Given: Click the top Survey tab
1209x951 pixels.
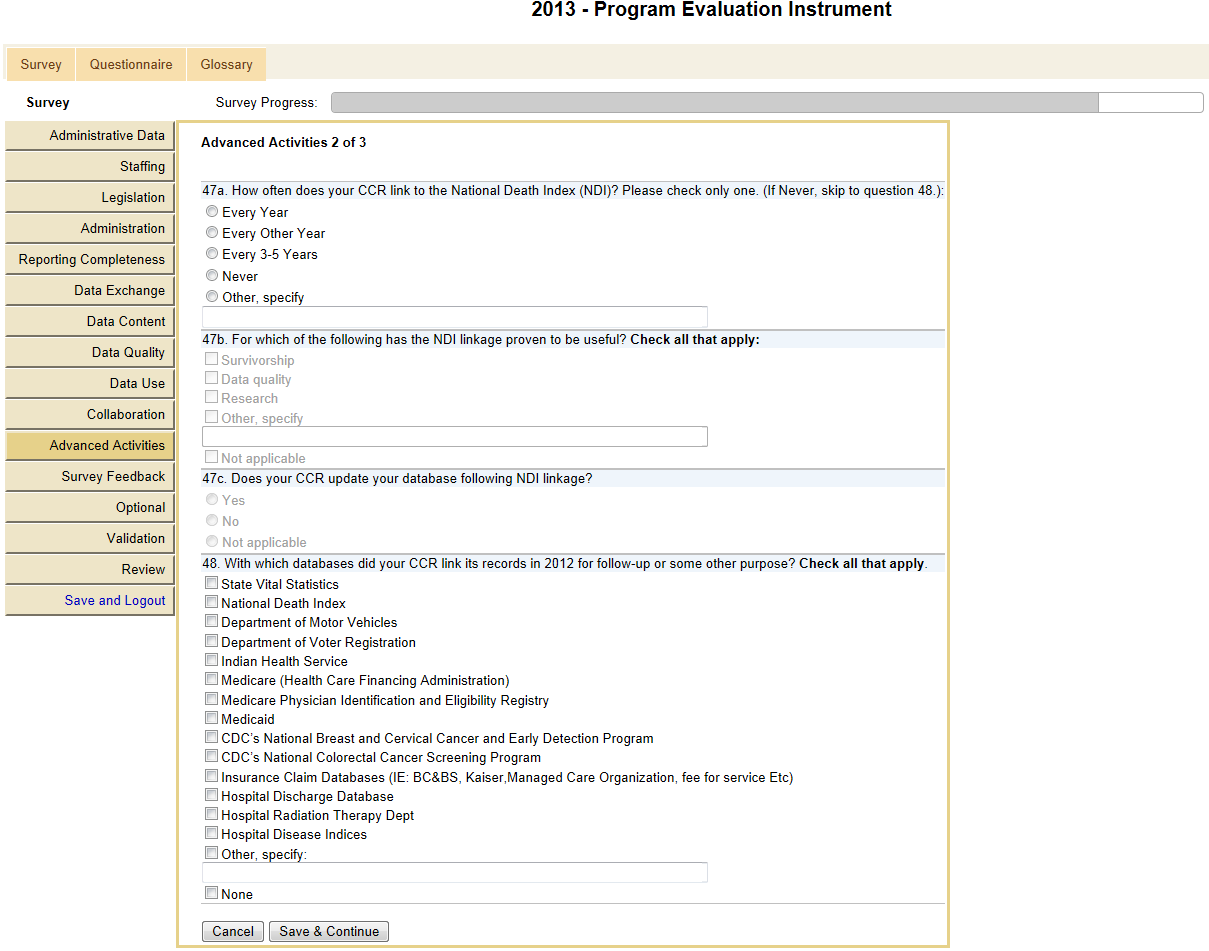Looking at the screenshot, I should [x=41, y=64].
